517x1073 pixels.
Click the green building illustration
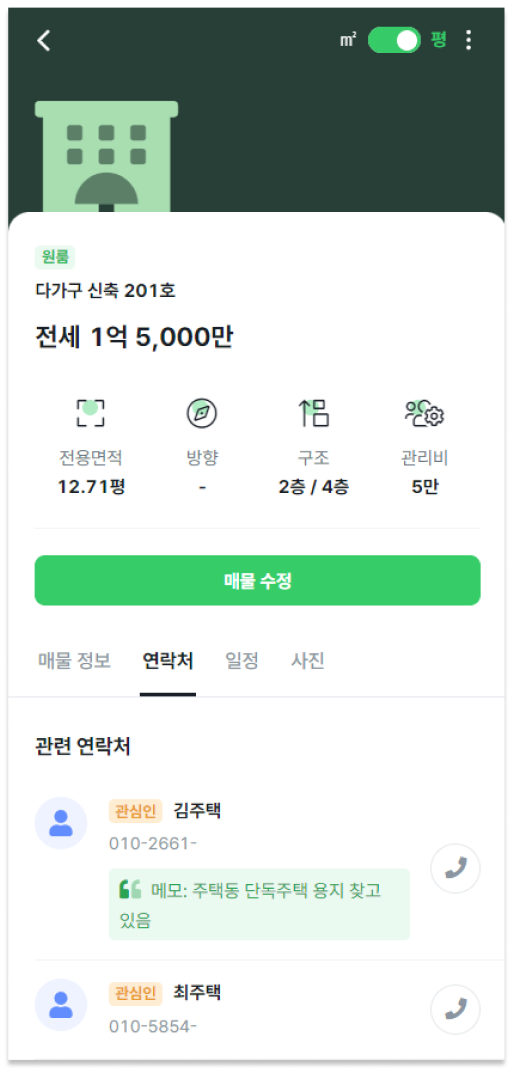coord(107,158)
